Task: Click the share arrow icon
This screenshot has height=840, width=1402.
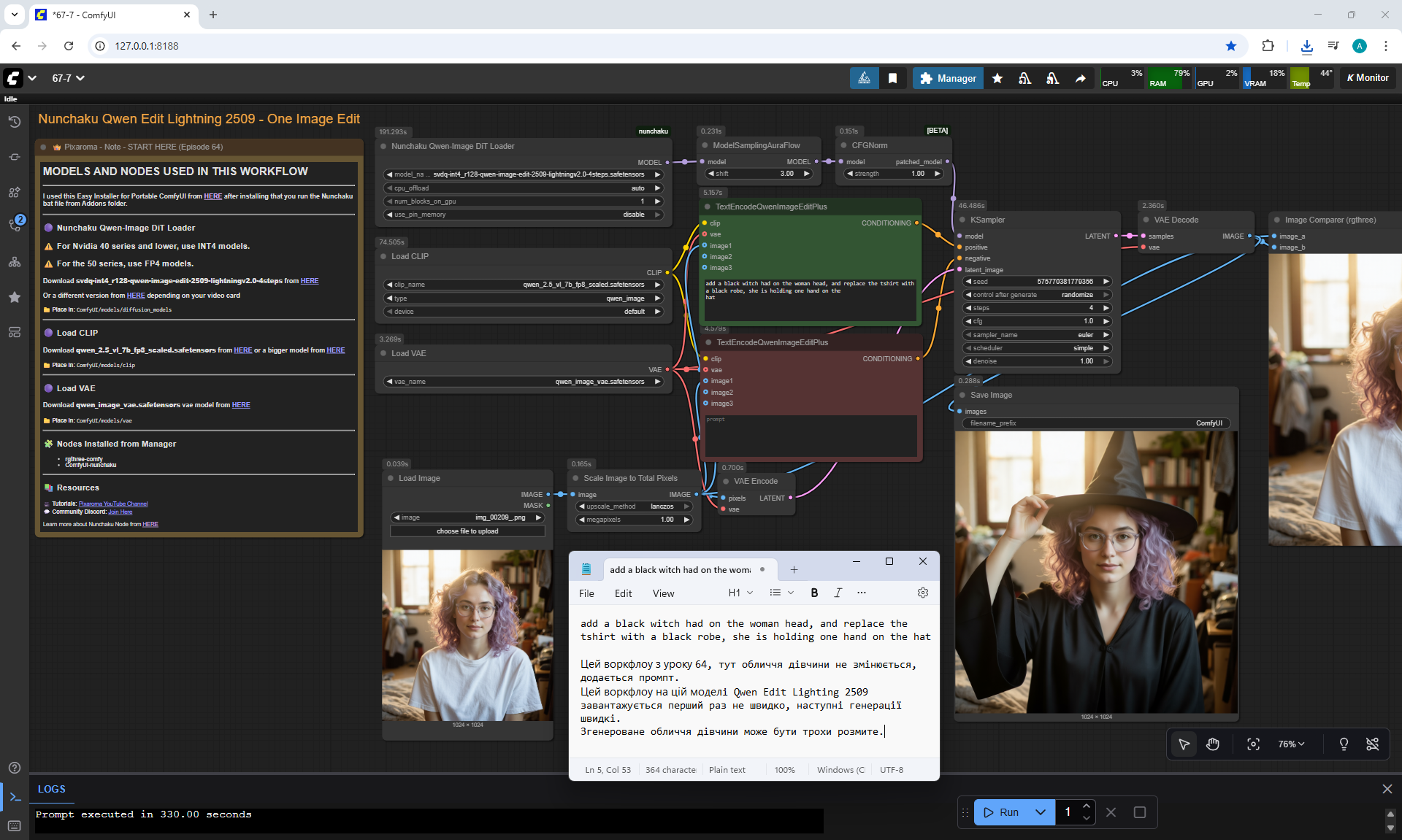Action: point(1080,78)
